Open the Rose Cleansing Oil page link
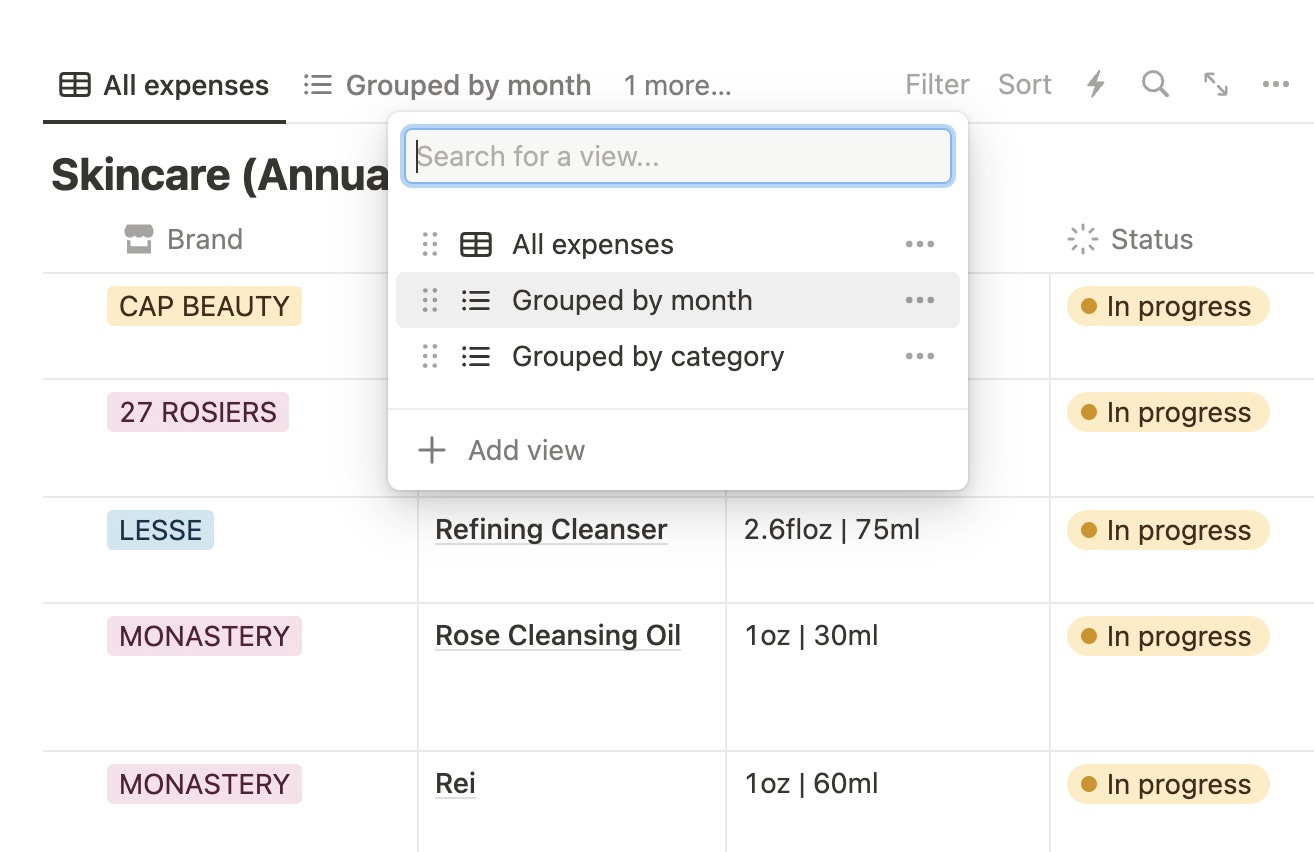 pos(558,636)
